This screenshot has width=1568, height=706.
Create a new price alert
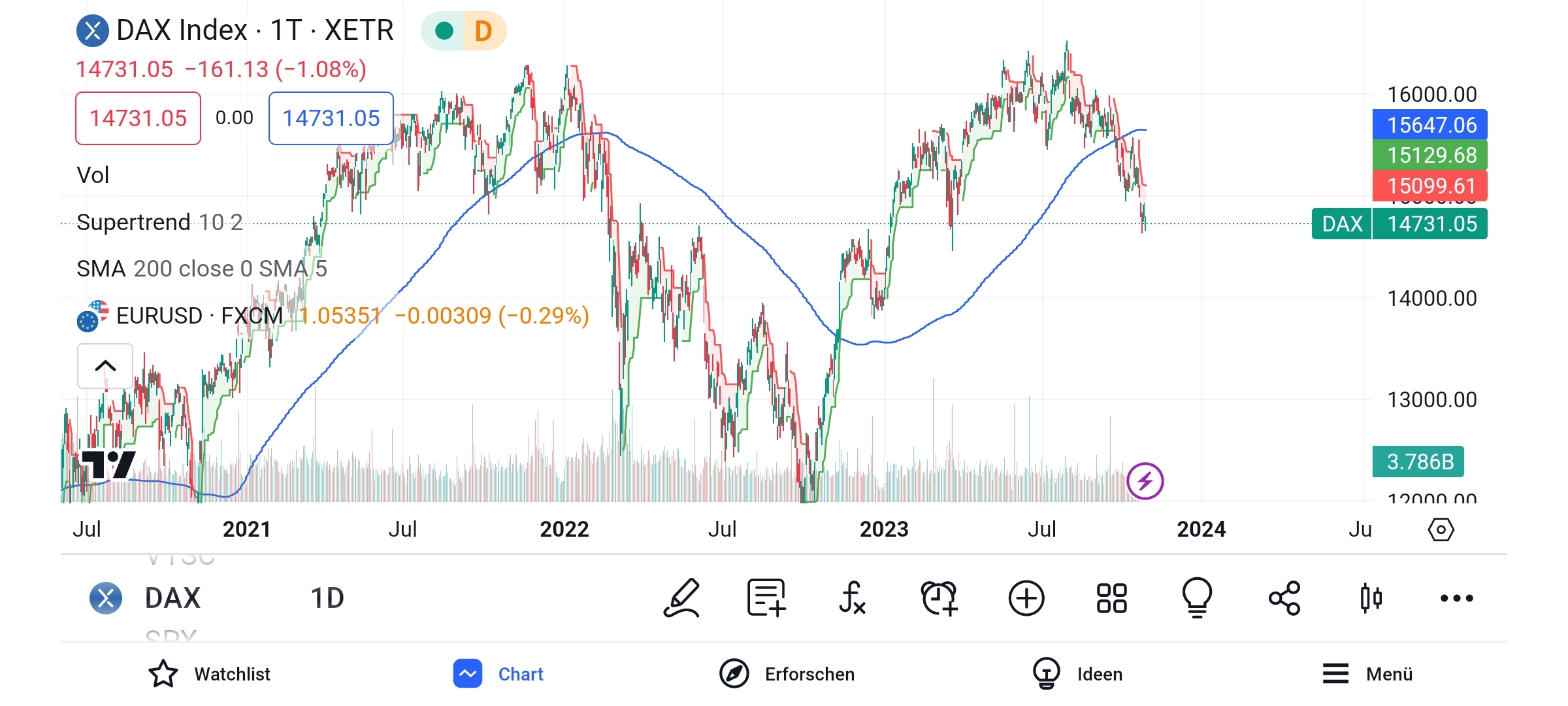pos(939,598)
